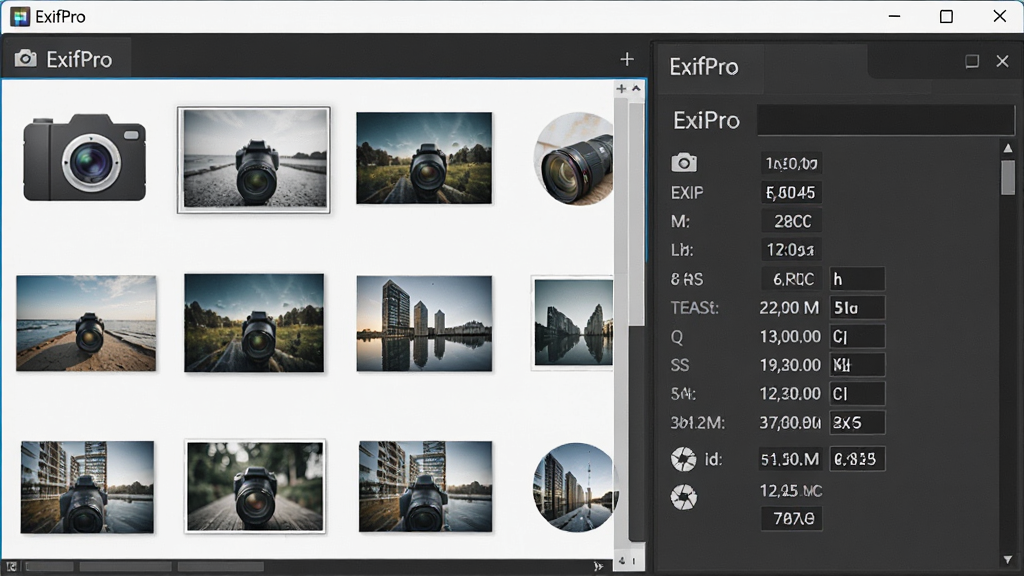Close the dark ExifPro details panel
This screenshot has height=576, width=1024.
click(x=1002, y=61)
